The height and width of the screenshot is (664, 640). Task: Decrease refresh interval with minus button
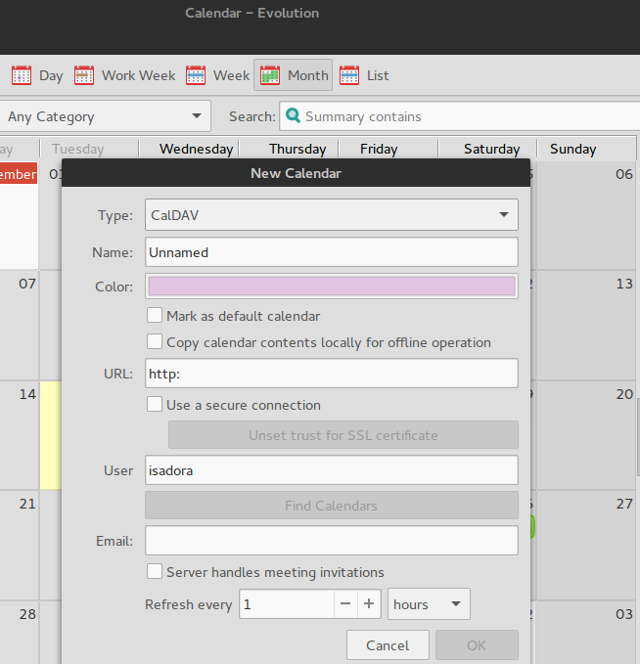(x=346, y=604)
